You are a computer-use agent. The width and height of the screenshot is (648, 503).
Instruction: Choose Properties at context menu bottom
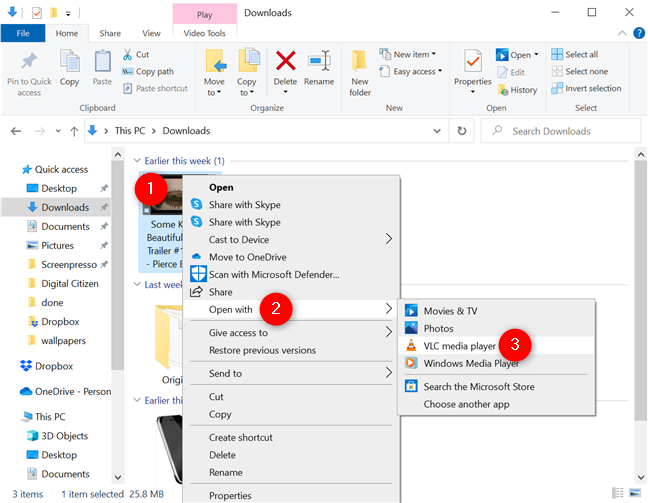291,495
